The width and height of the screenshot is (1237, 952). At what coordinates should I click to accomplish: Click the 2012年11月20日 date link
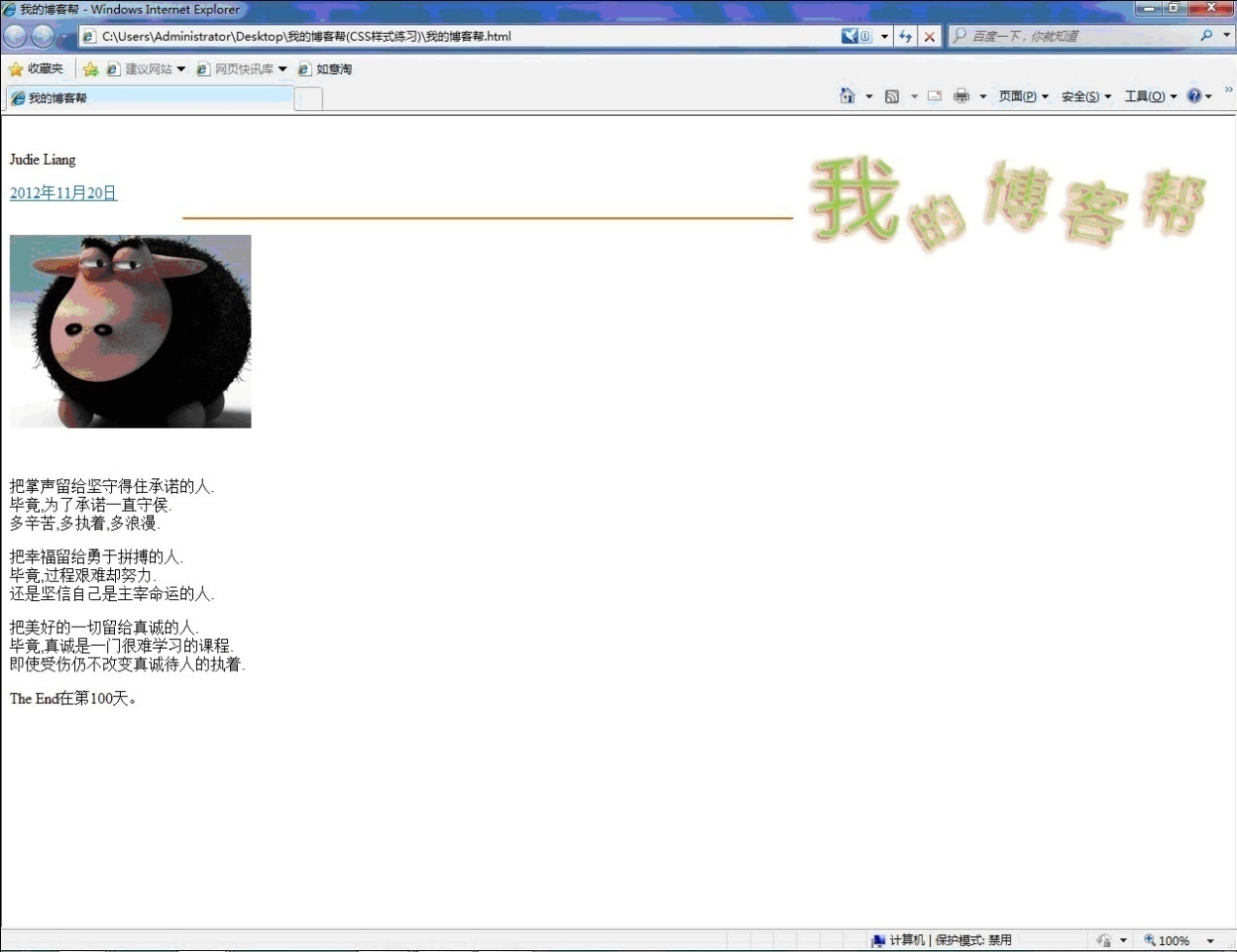[63, 193]
